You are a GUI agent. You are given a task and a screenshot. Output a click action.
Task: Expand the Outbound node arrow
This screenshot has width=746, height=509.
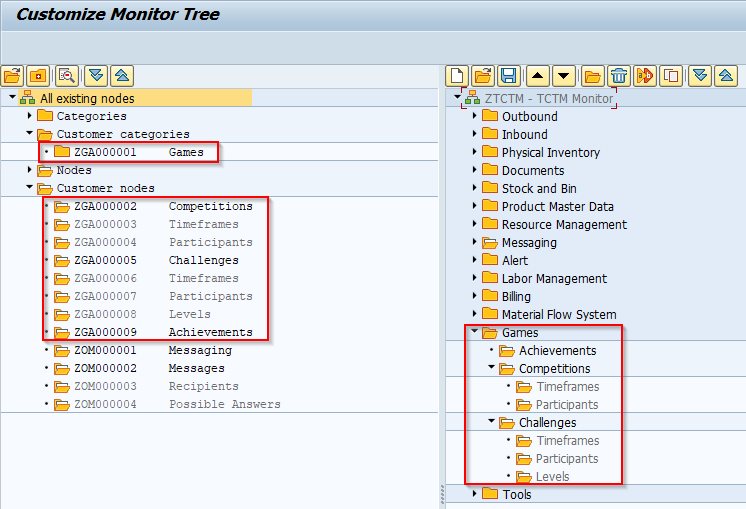coord(474,116)
